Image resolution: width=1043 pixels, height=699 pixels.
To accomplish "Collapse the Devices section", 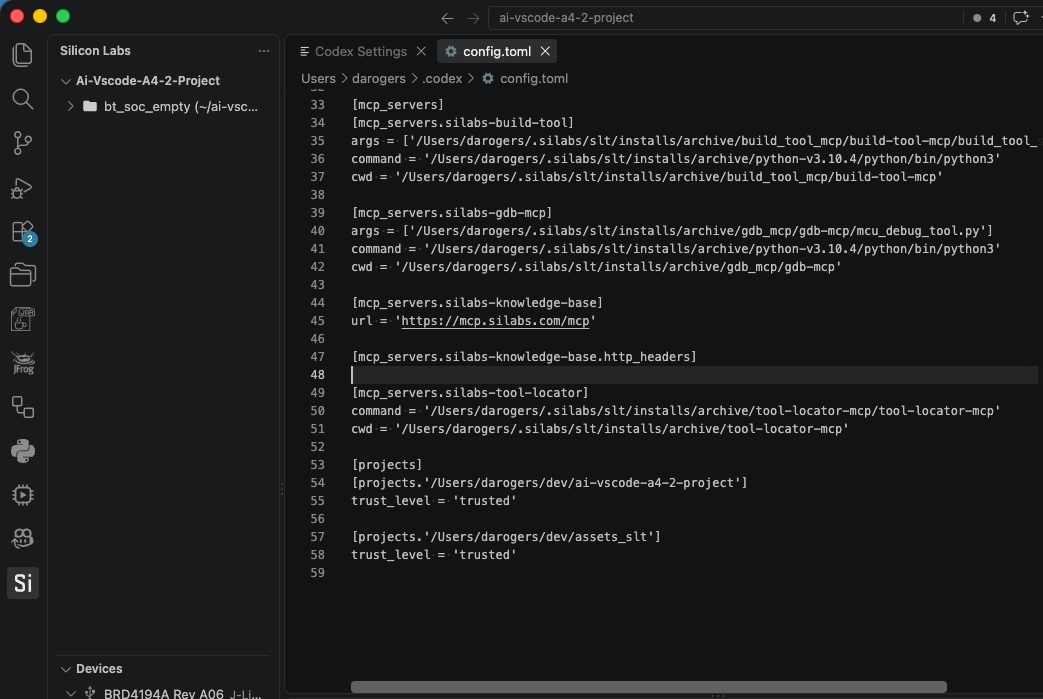I will (x=65, y=669).
